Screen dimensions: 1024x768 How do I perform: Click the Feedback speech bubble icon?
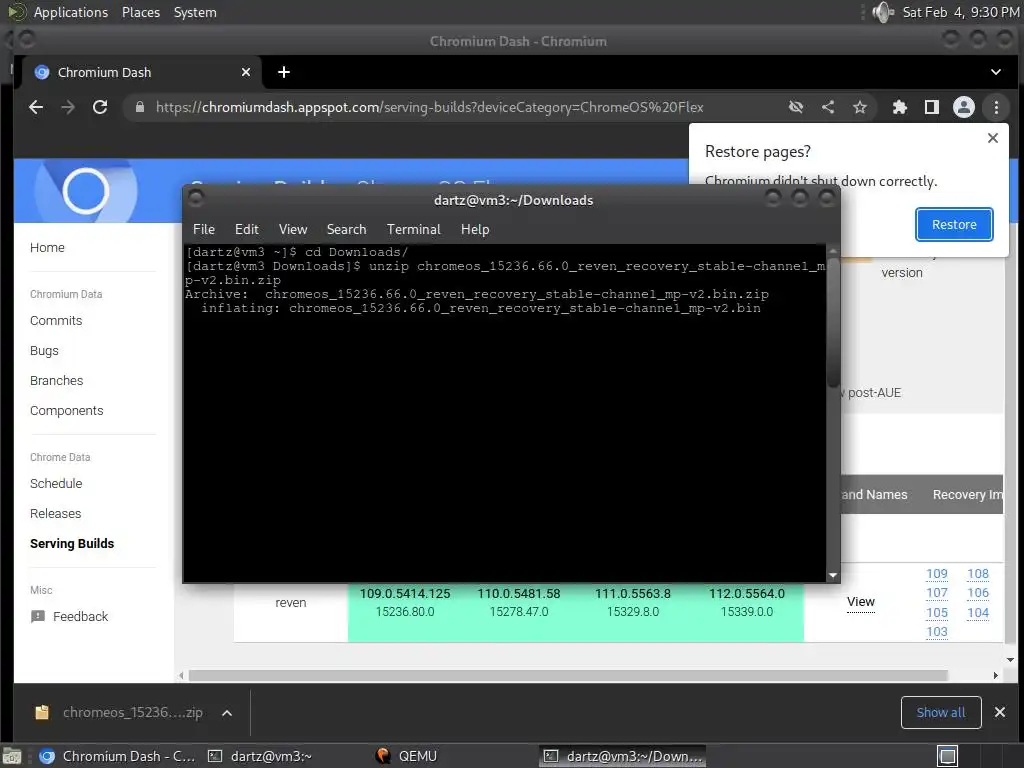coord(38,616)
